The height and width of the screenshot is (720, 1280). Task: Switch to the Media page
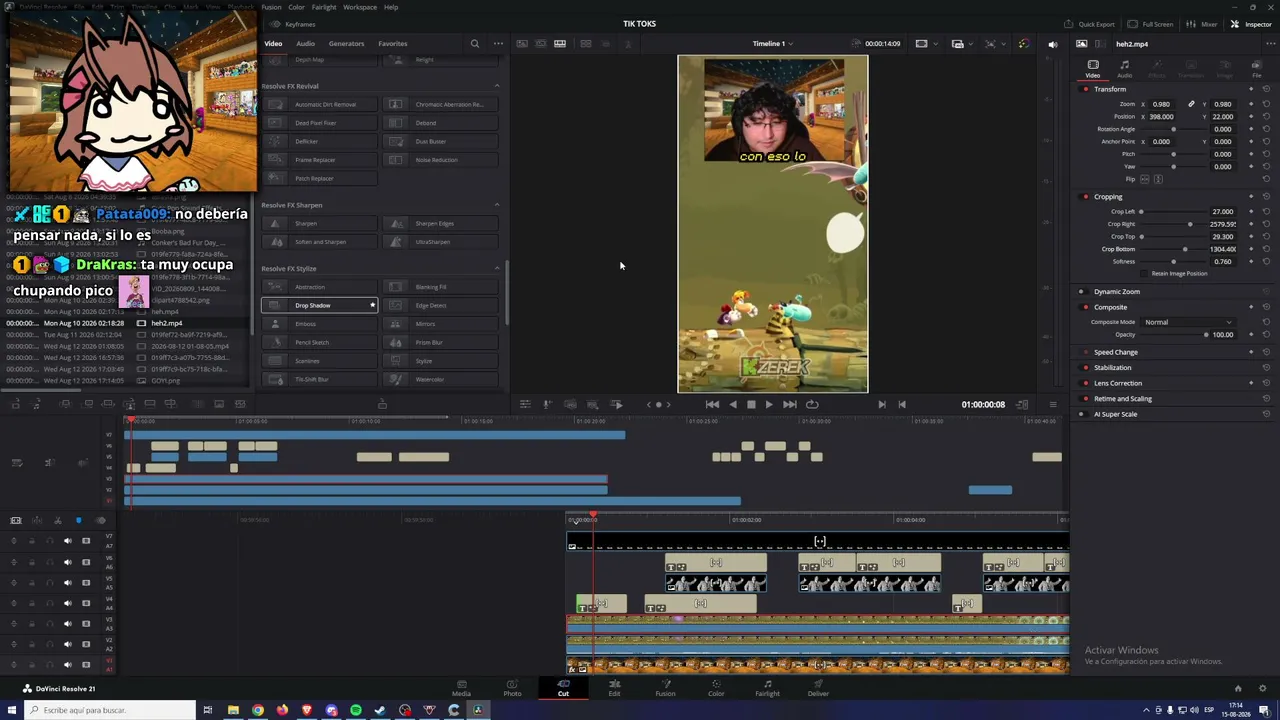pyautogui.click(x=461, y=688)
